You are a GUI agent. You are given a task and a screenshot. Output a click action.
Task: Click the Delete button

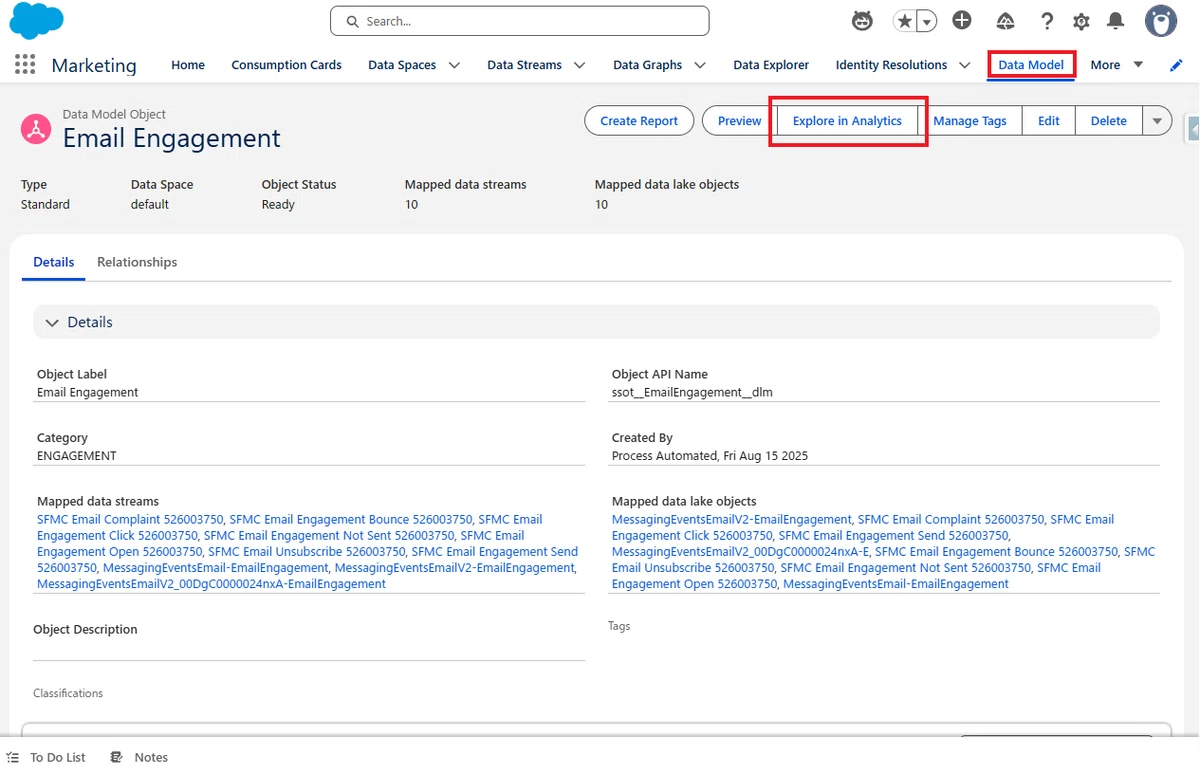(x=1108, y=121)
